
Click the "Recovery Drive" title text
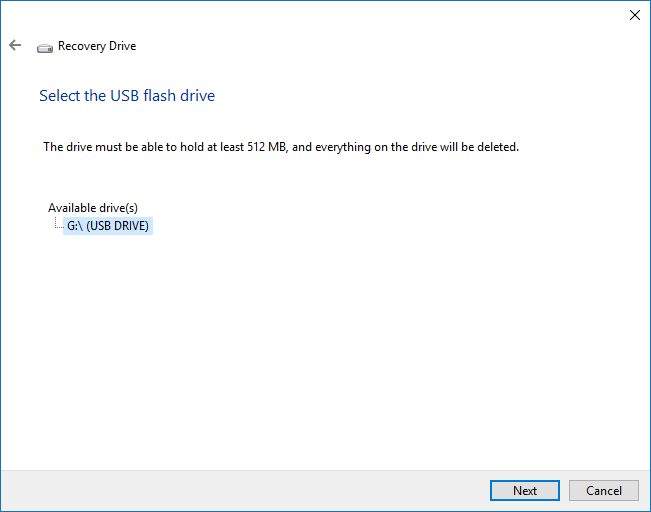97,46
